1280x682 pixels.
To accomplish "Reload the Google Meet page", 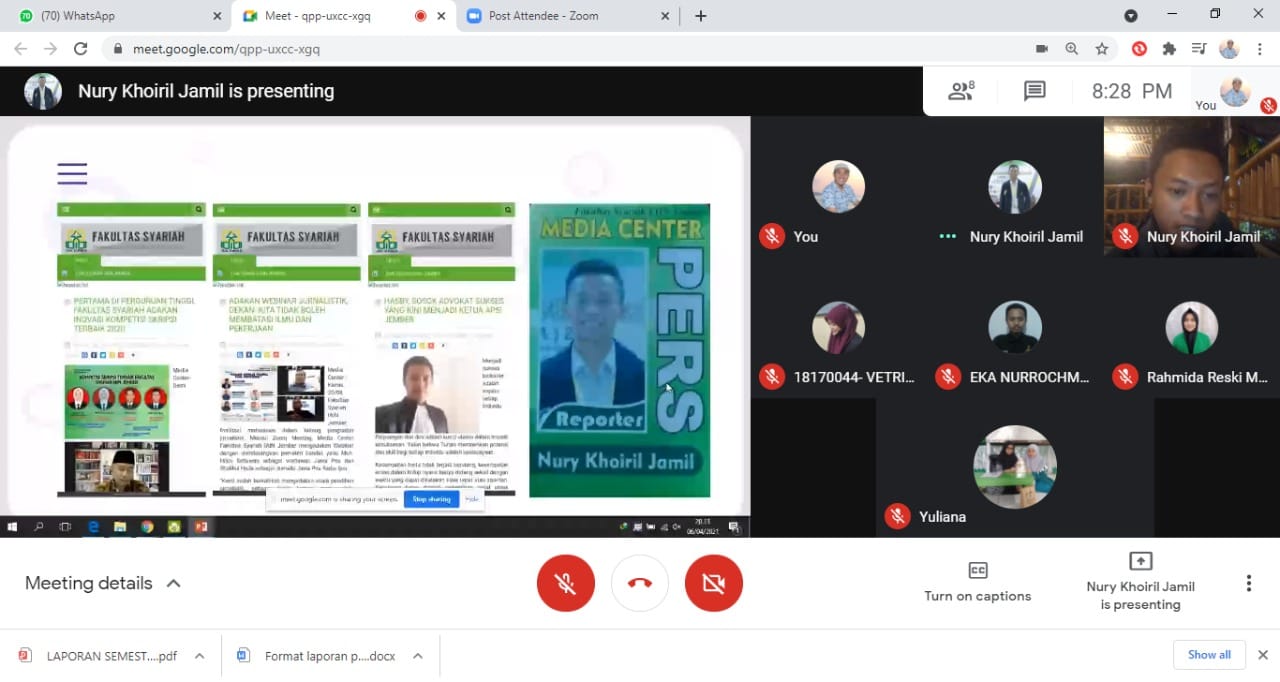I will [81, 49].
